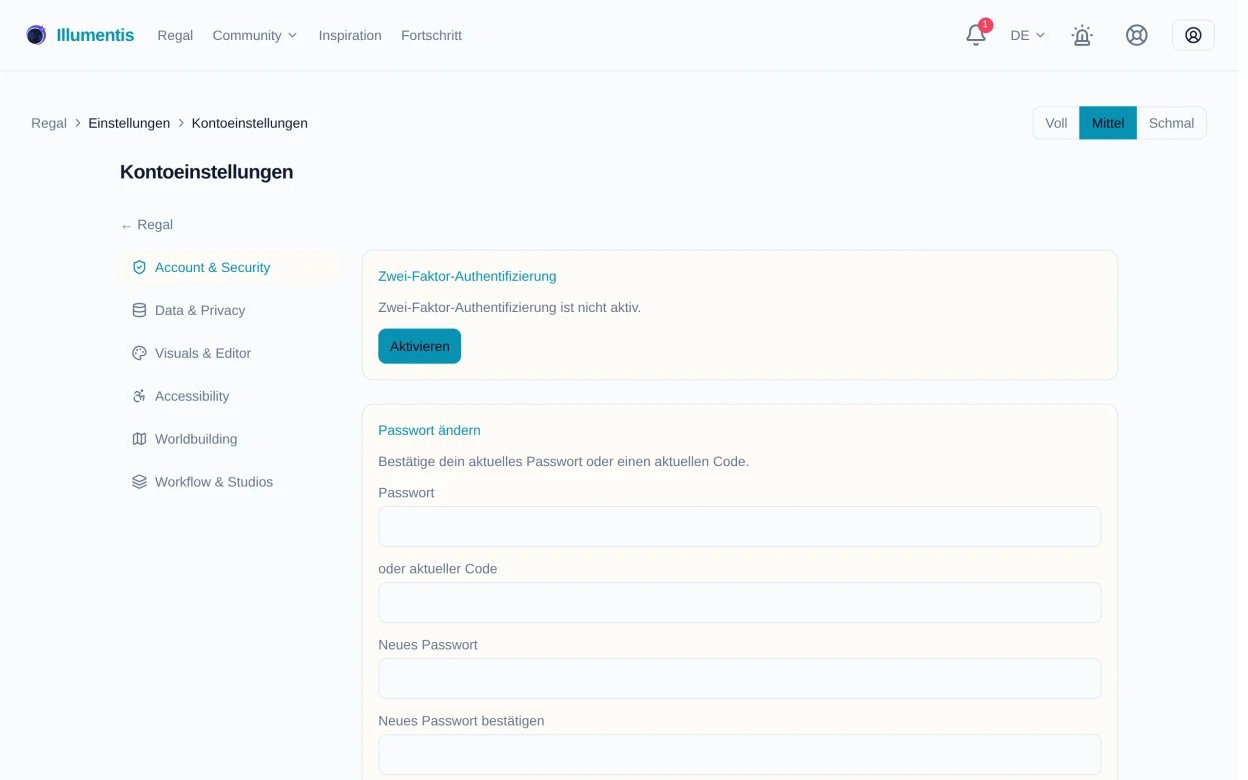The height and width of the screenshot is (780, 1248).
Task: Click the database icon beside Data & Privacy
Action: tap(139, 310)
